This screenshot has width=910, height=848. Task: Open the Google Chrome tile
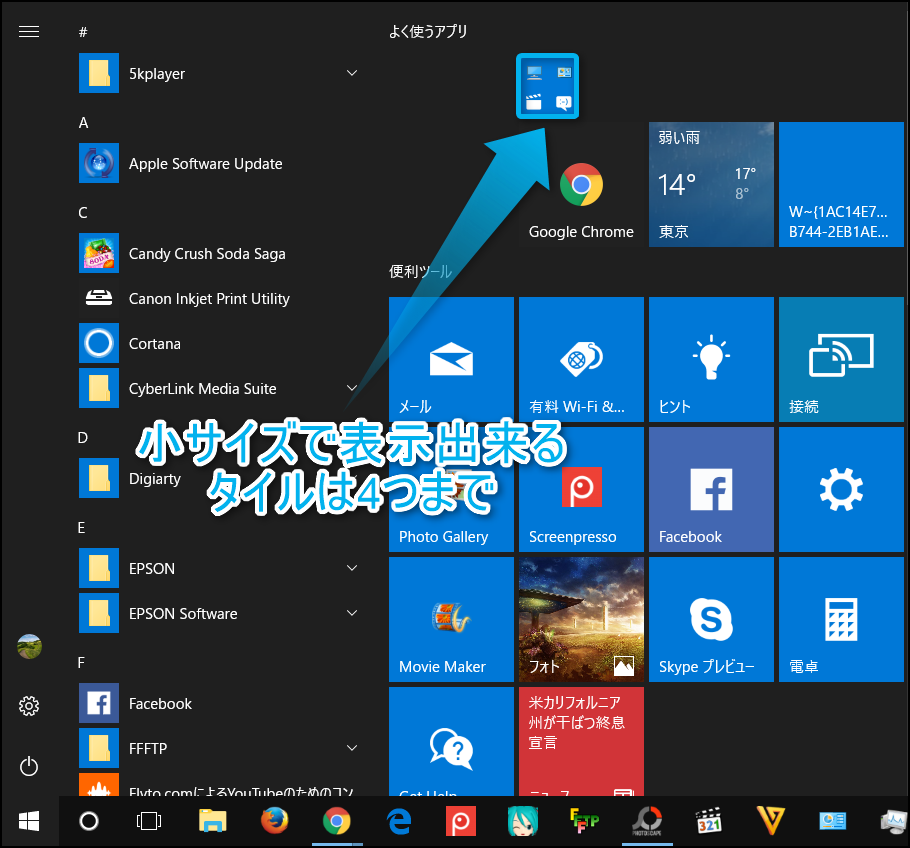(x=581, y=196)
